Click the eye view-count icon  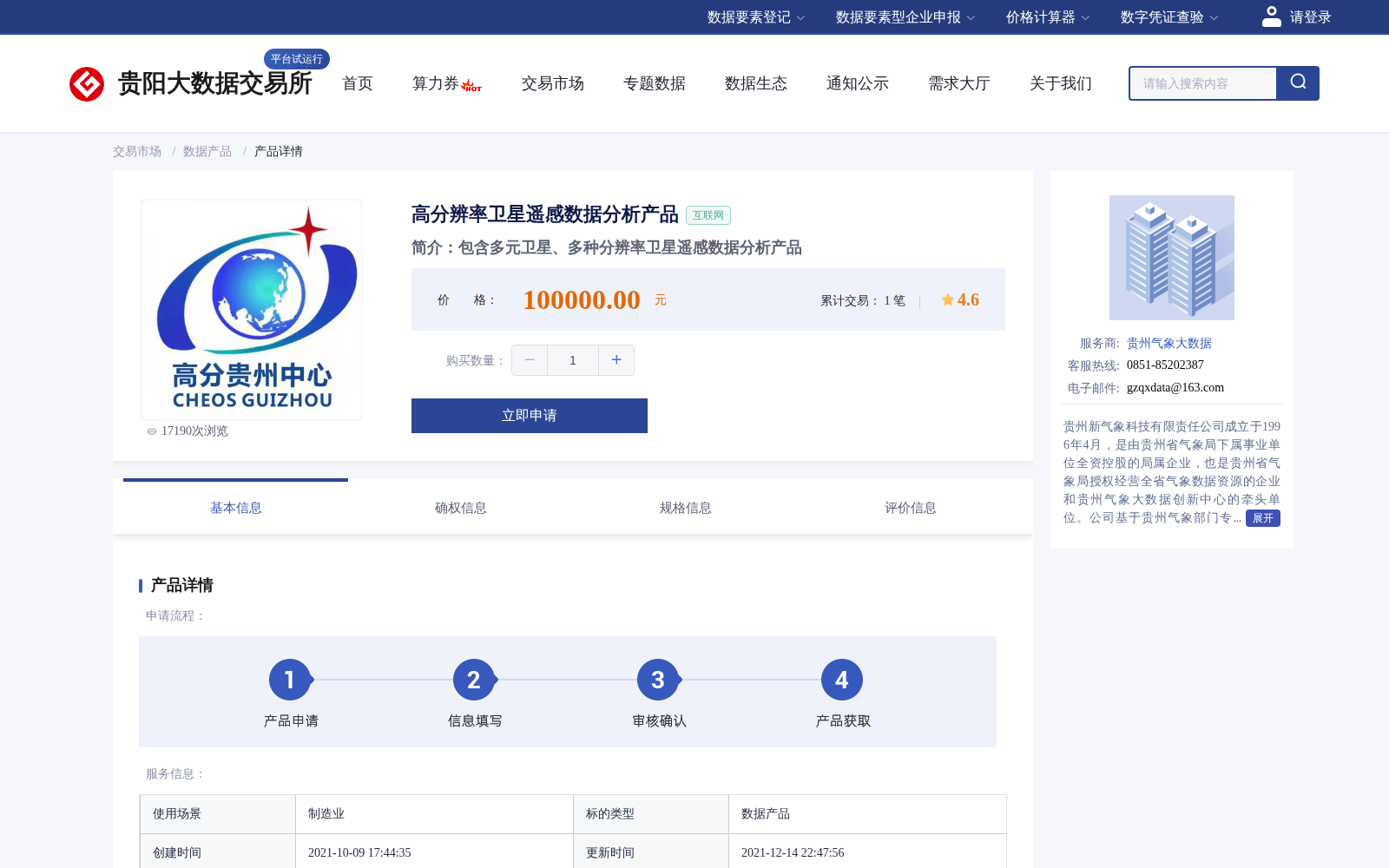(152, 431)
